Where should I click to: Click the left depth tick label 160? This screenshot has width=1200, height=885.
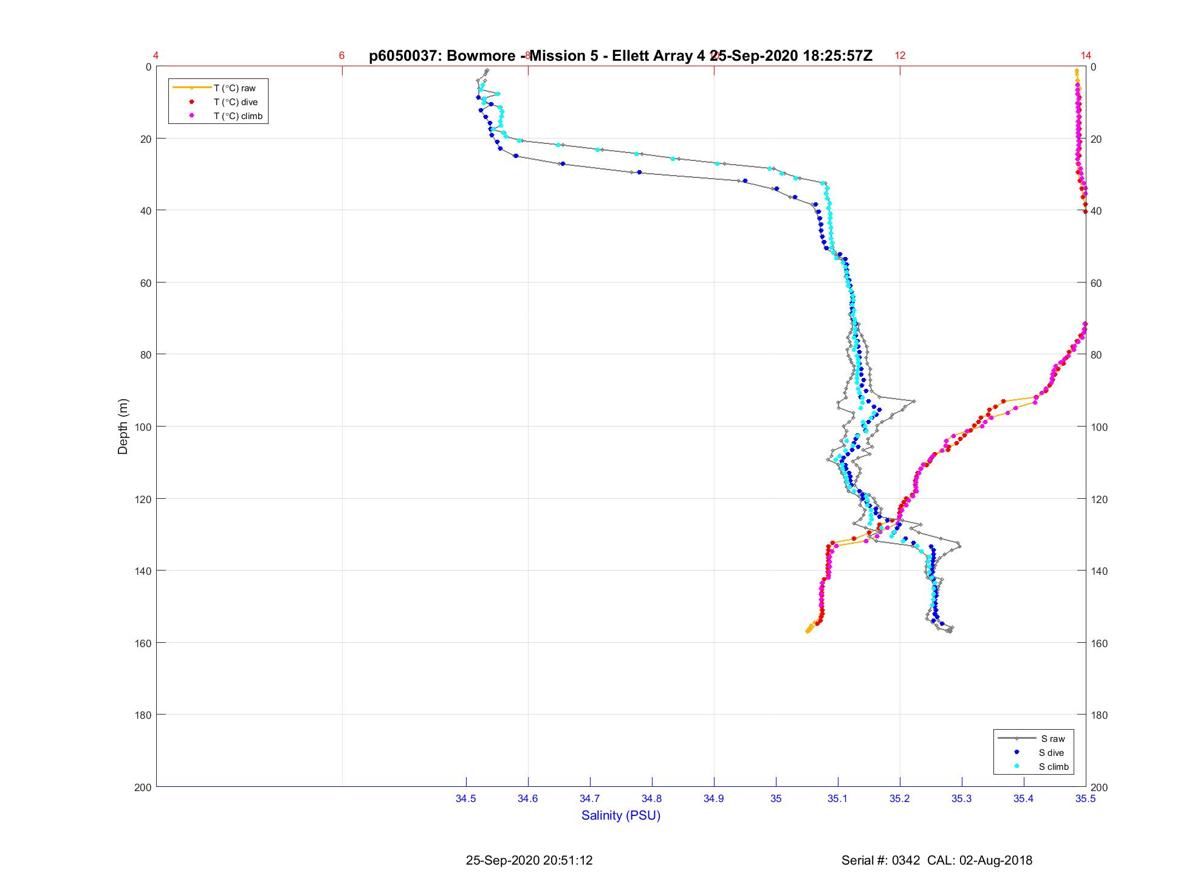(x=142, y=643)
